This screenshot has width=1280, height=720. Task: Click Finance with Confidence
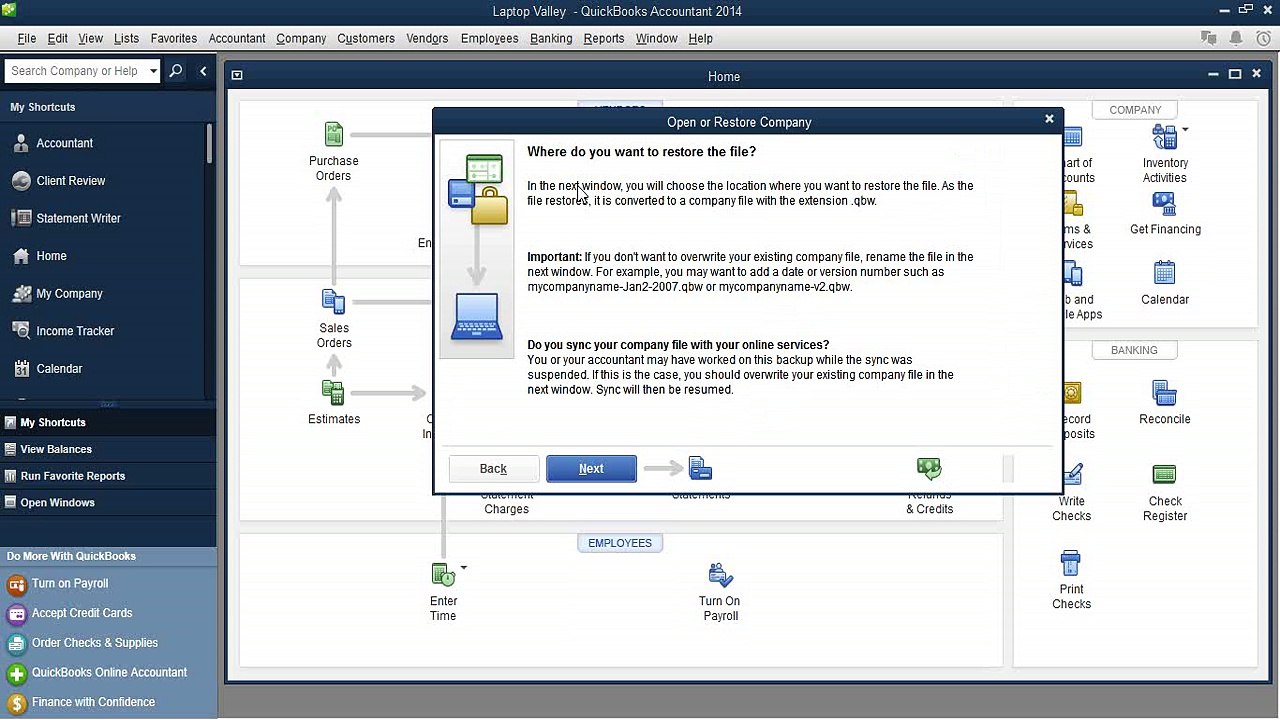(93, 702)
